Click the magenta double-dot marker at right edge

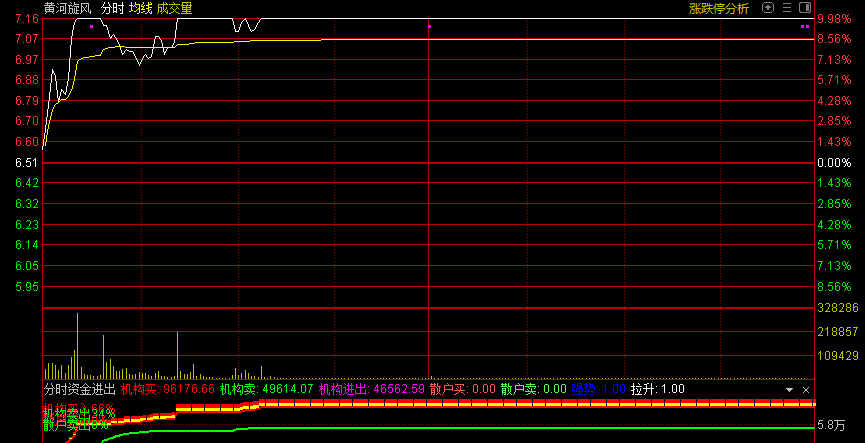coord(805,27)
